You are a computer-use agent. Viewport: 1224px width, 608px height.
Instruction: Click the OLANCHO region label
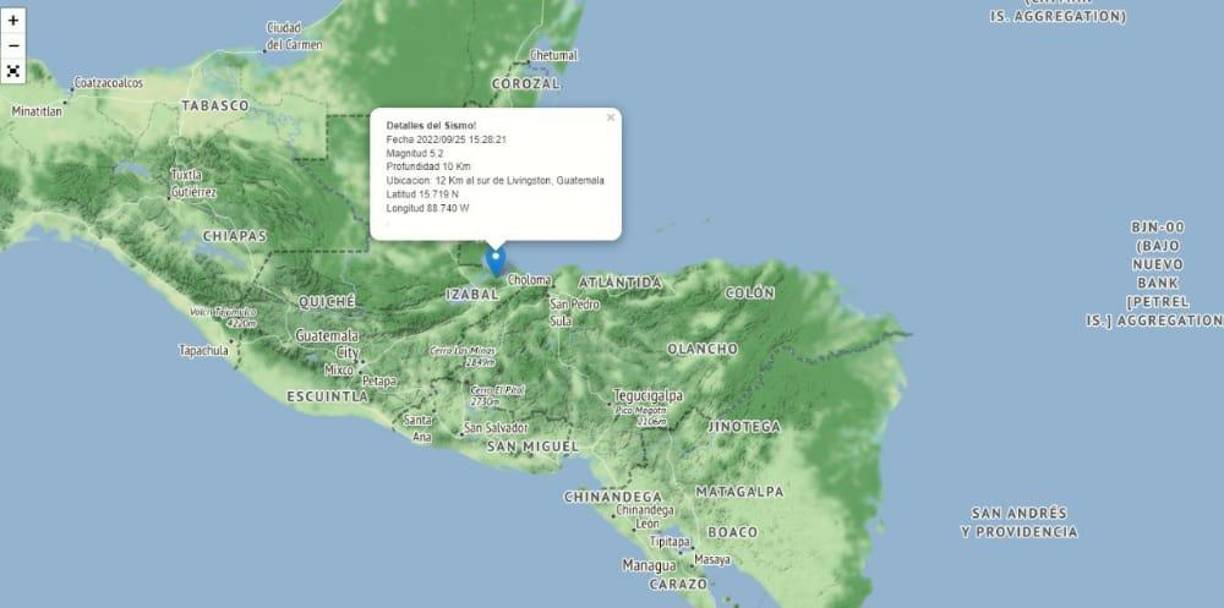click(702, 349)
